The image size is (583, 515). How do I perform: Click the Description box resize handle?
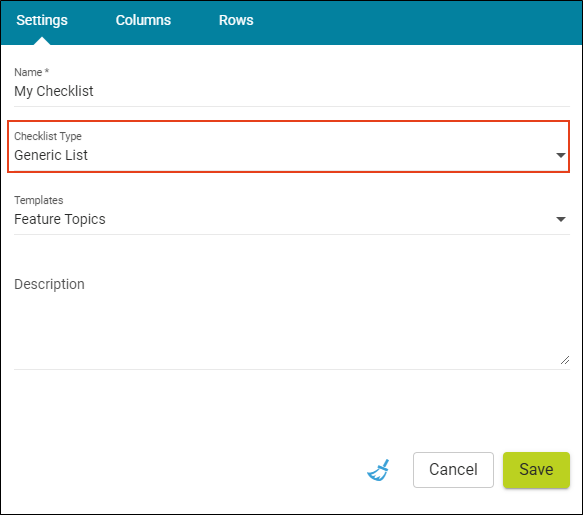565,360
